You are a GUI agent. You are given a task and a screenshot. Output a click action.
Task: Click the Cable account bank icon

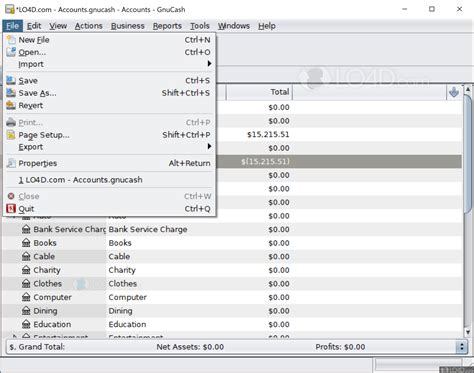(x=26, y=256)
